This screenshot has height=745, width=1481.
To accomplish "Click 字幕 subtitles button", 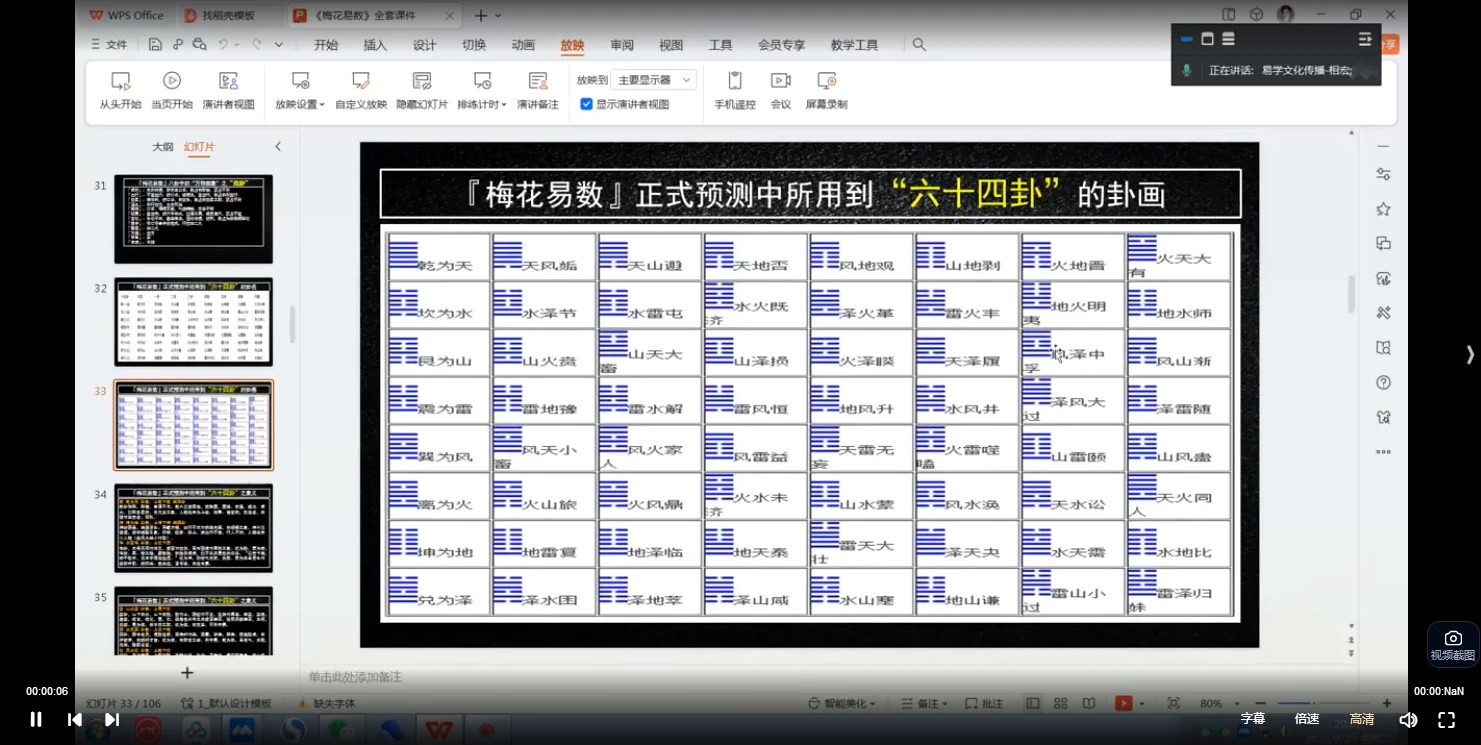I will pos(1253,719).
